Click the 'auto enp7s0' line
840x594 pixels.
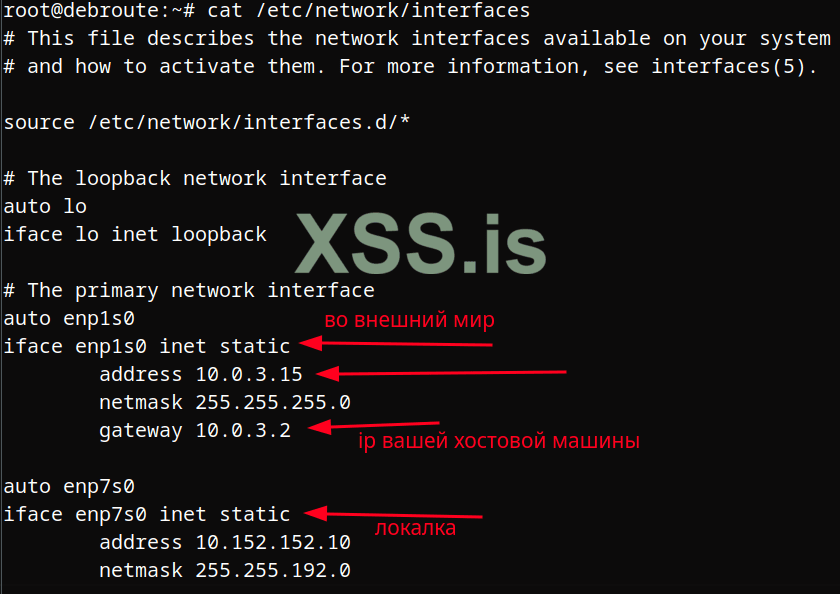(x=69, y=487)
